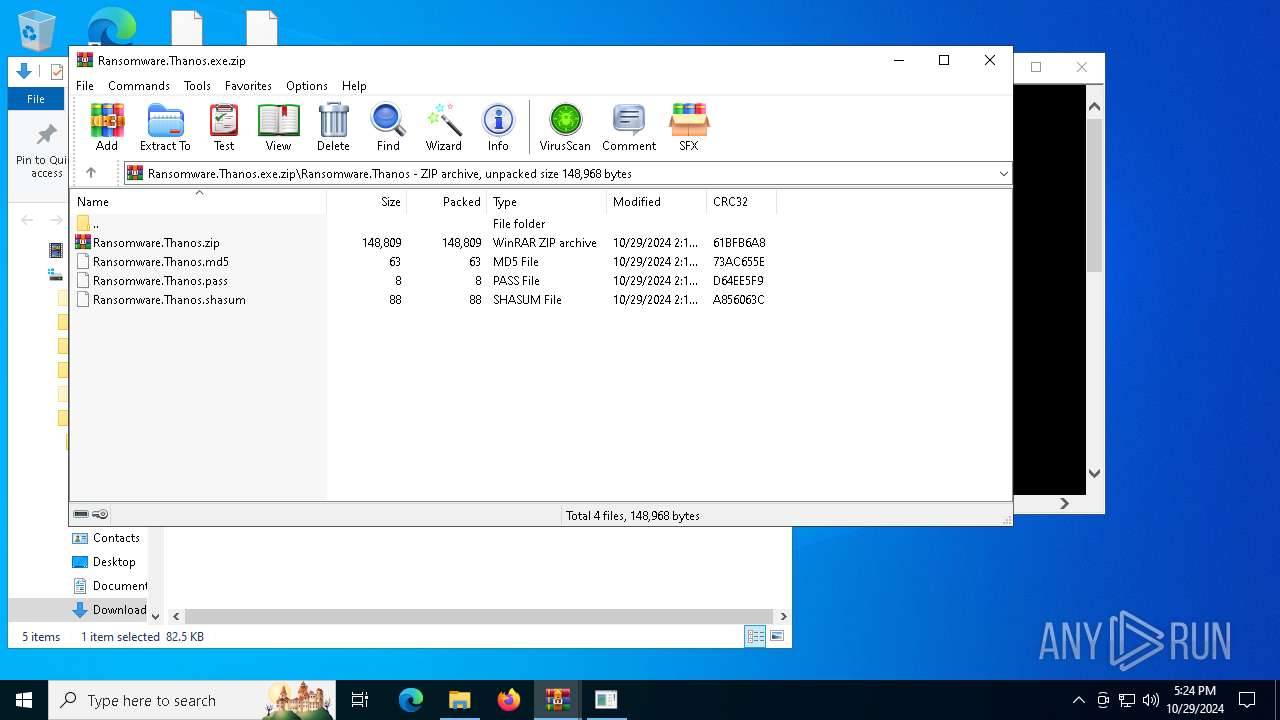Open Task View on the taskbar

[x=360, y=700]
